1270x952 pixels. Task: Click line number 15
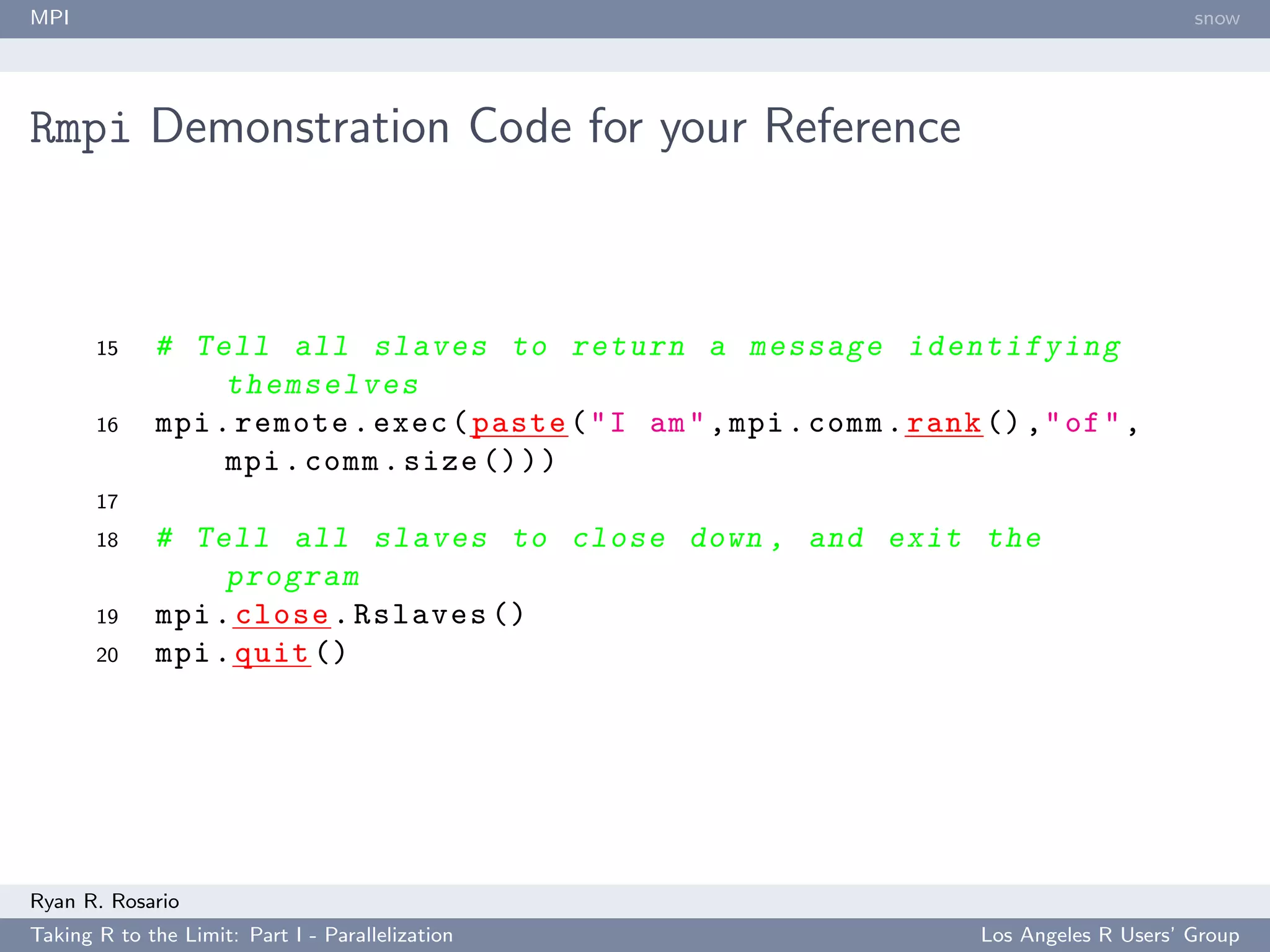pos(107,348)
